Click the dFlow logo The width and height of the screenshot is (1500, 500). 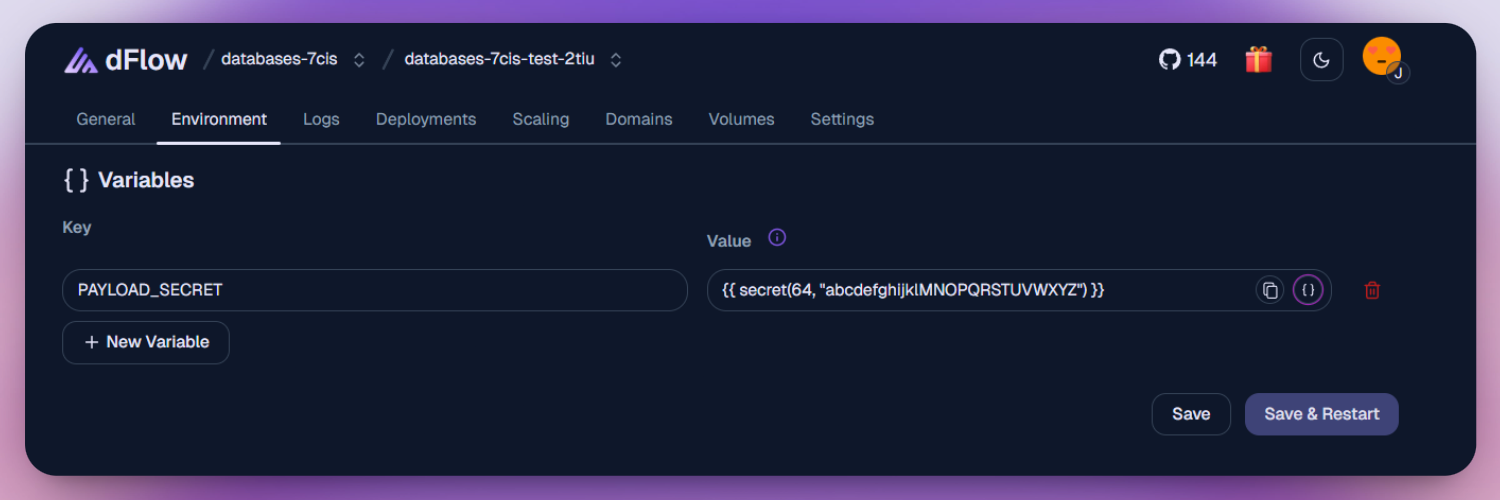coord(126,60)
